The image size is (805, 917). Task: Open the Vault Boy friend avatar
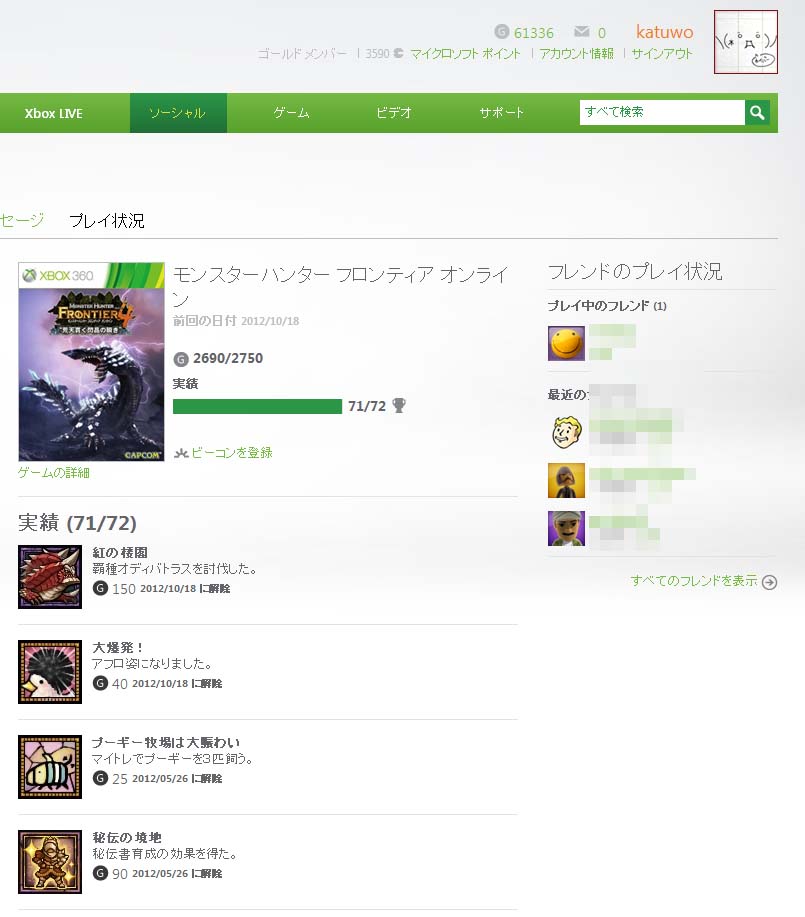tap(566, 433)
